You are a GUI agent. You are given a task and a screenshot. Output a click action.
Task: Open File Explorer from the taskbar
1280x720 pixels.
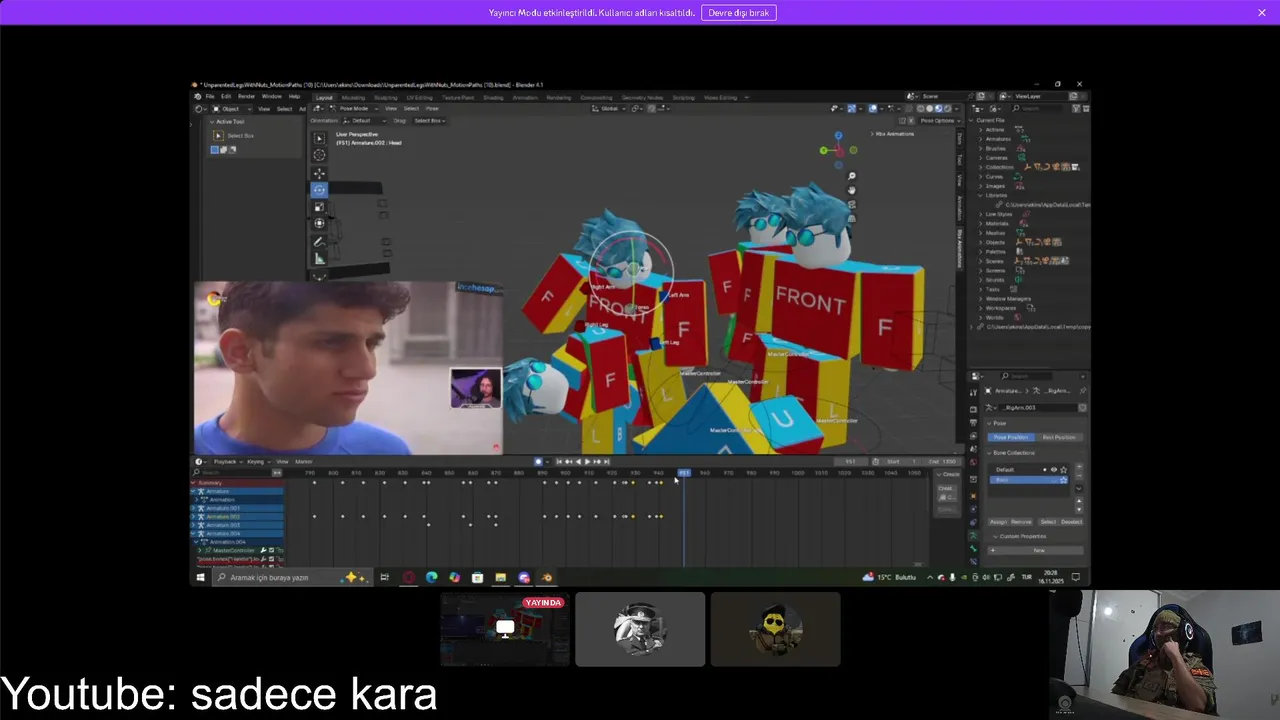tap(500, 577)
